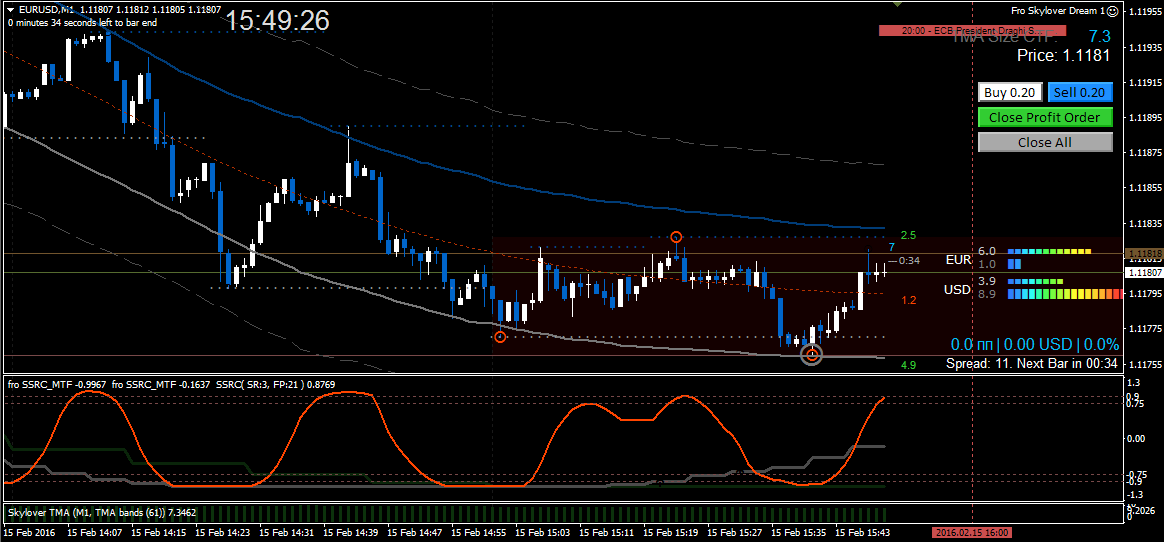Click the Sell 0.20 button

click(1080, 92)
